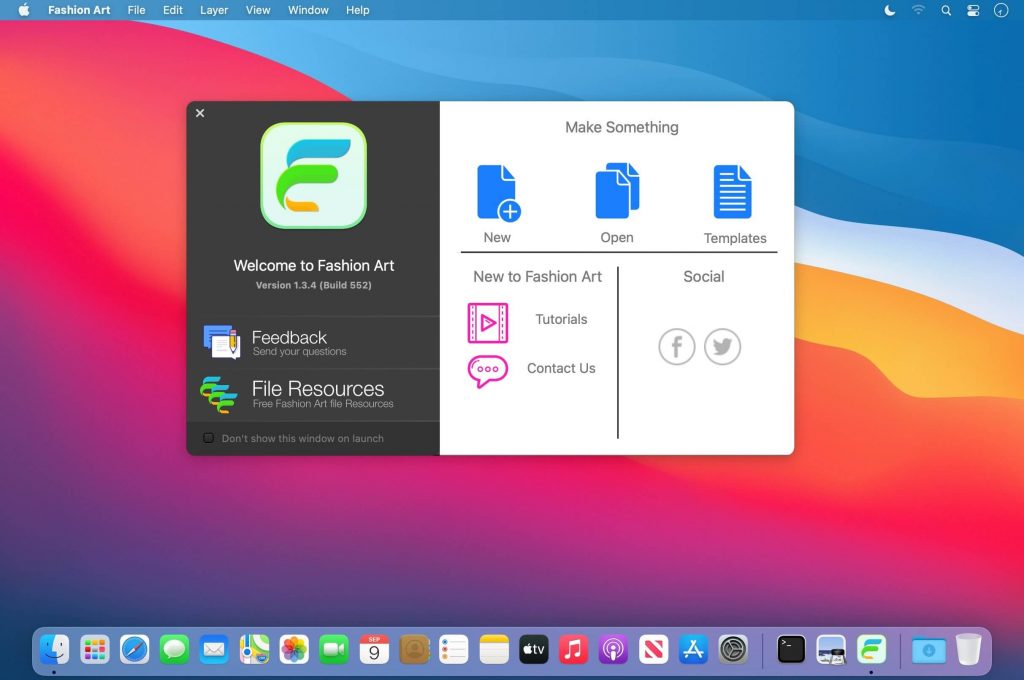The height and width of the screenshot is (680, 1024).
Task: Open the Window menu
Action: pyautogui.click(x=308, y=10)
